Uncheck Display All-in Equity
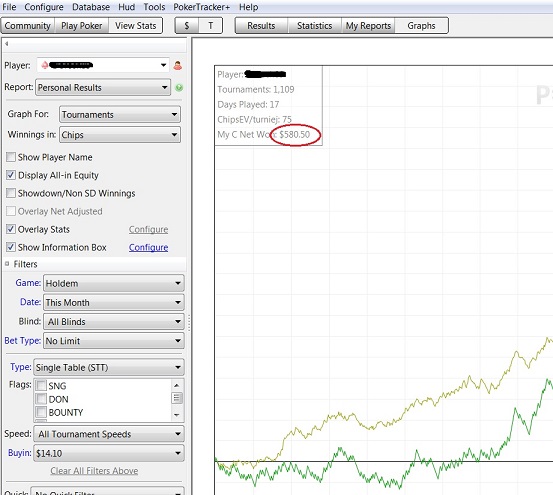The image size is (553, 495). (x=11, y=175)
